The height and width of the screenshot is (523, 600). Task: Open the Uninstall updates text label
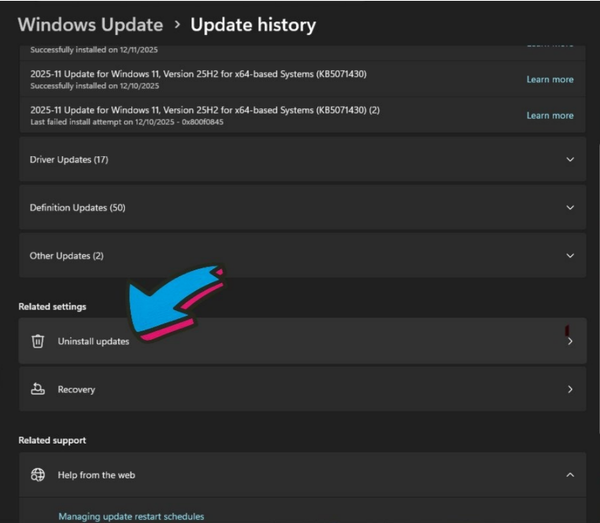(93, 342)
